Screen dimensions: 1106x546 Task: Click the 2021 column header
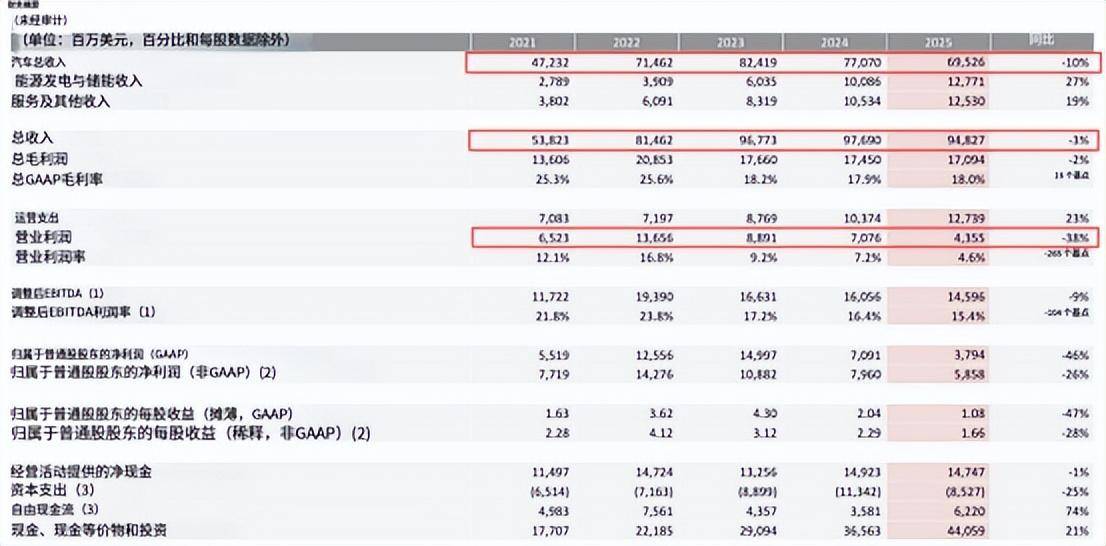[x=522, y=43]
